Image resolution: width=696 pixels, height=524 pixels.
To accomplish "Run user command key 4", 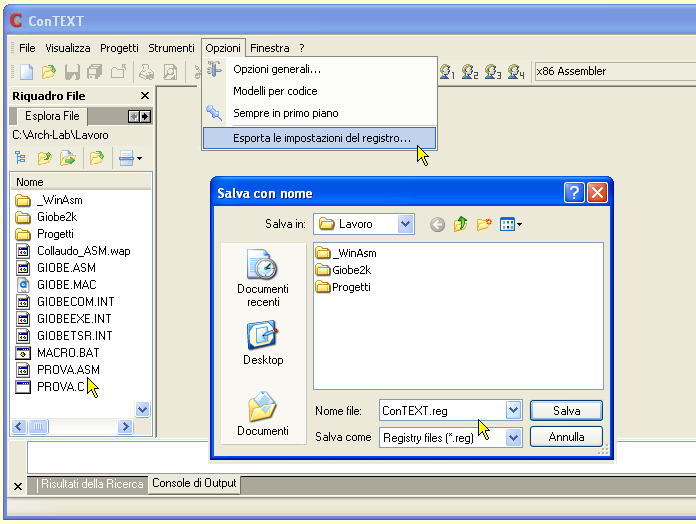I will pyautogui.click(x=516, y=71).
